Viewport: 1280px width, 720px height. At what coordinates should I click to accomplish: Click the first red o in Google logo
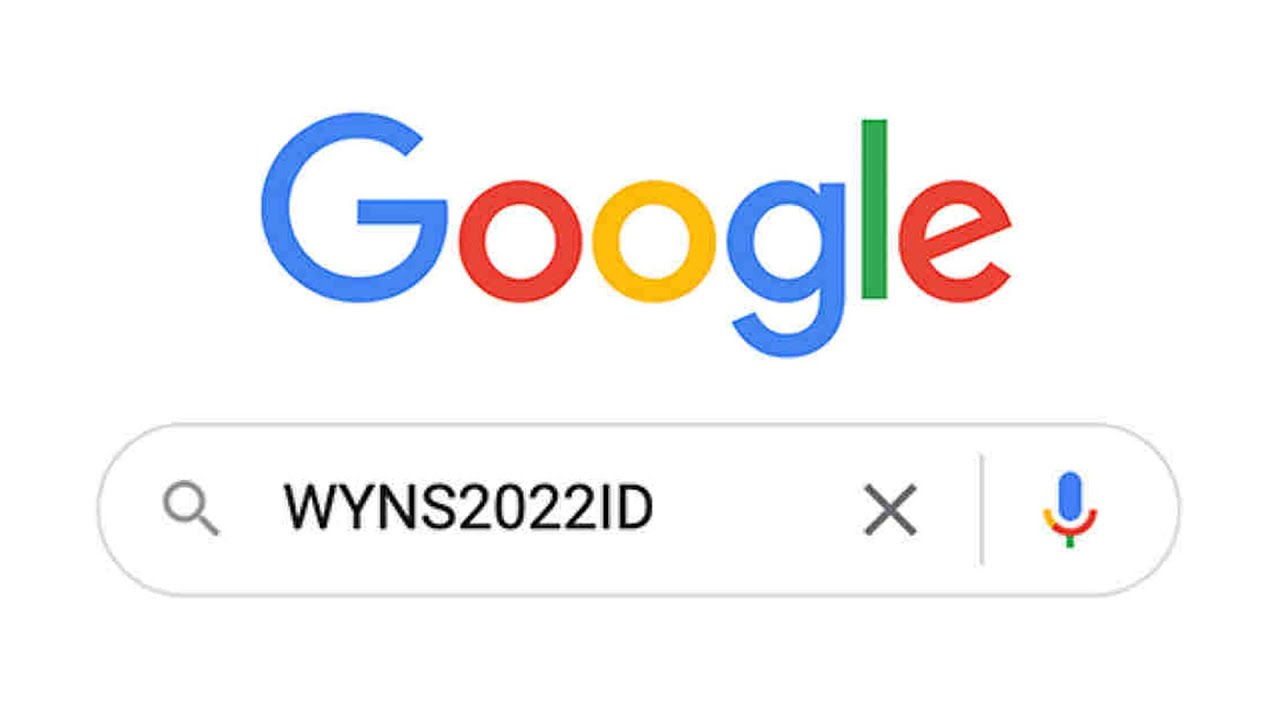coord(520,241)
